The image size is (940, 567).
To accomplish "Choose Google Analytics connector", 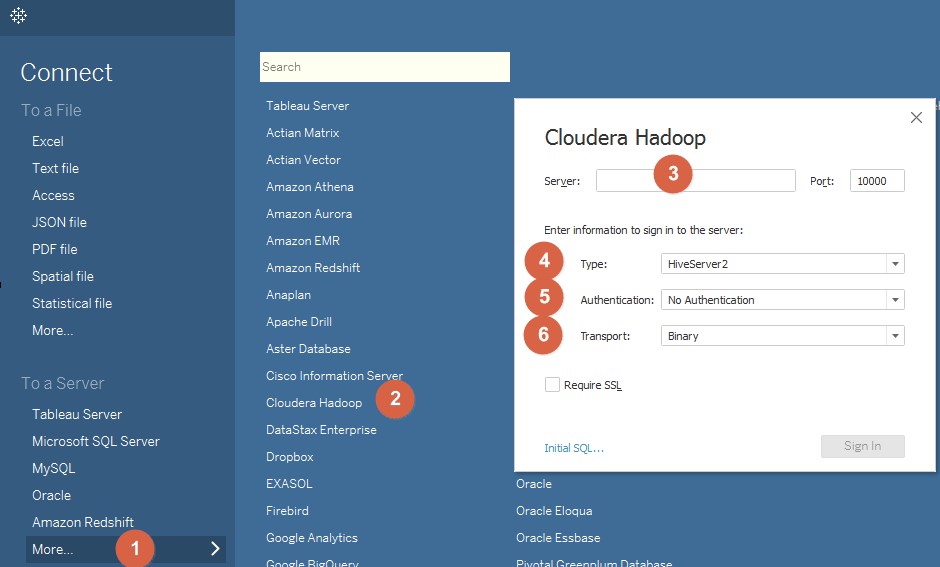I will coord(312,538).
